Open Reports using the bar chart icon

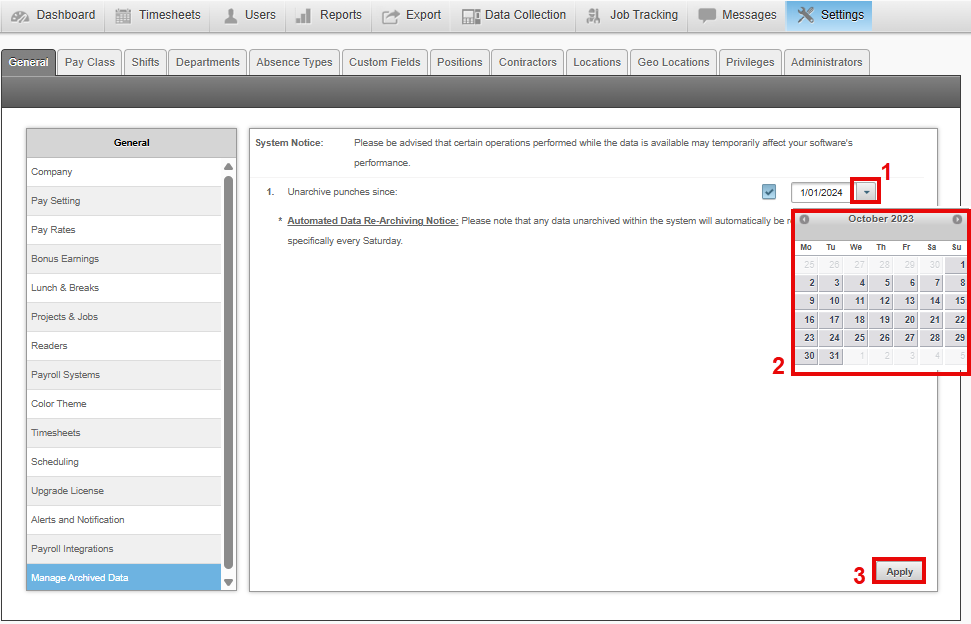[304, 15]
